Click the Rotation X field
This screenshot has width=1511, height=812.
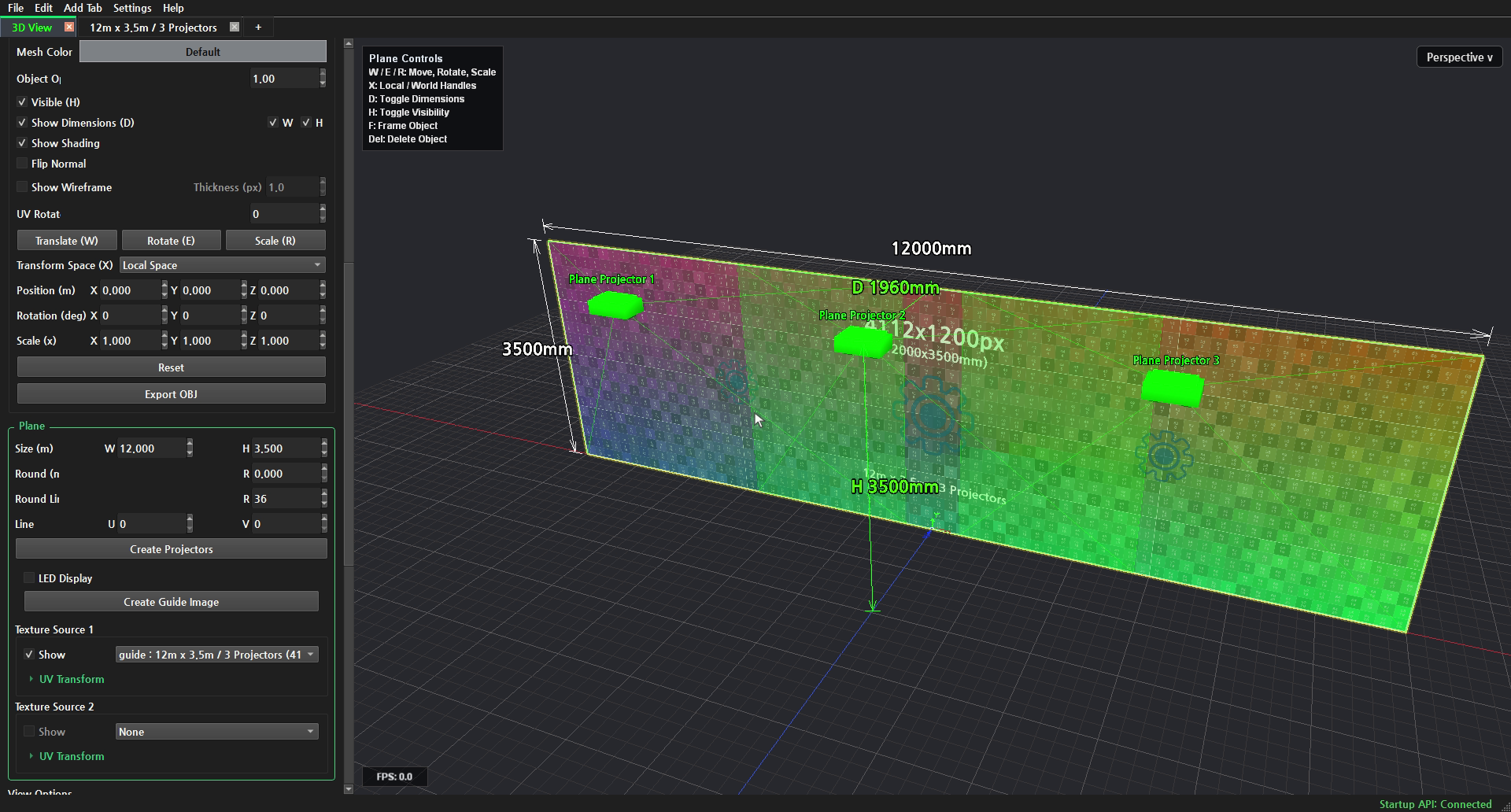pos(131,316)
